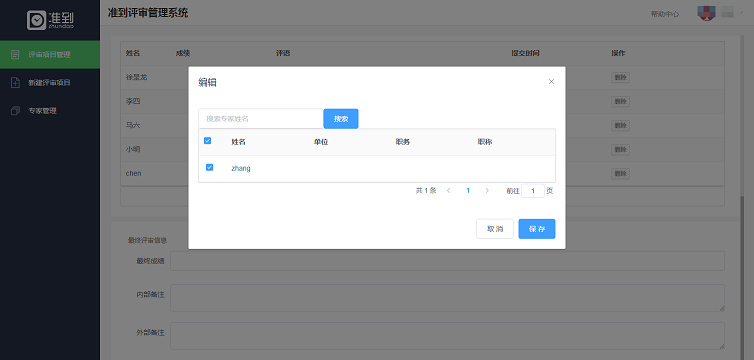Click the name zhang in the table

coord(241,169)
